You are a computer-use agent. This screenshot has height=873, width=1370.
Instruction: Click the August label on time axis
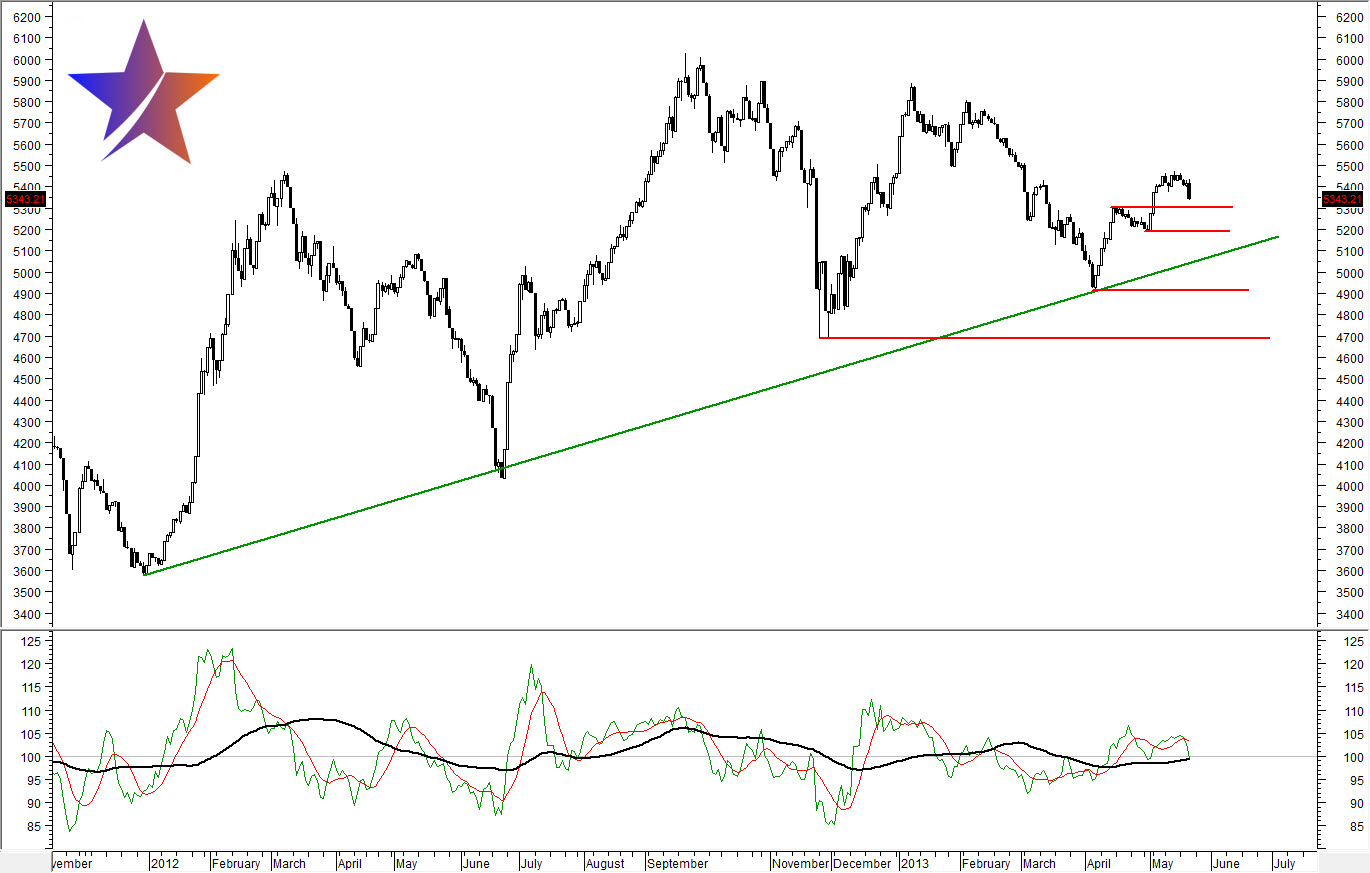(604, 863)
